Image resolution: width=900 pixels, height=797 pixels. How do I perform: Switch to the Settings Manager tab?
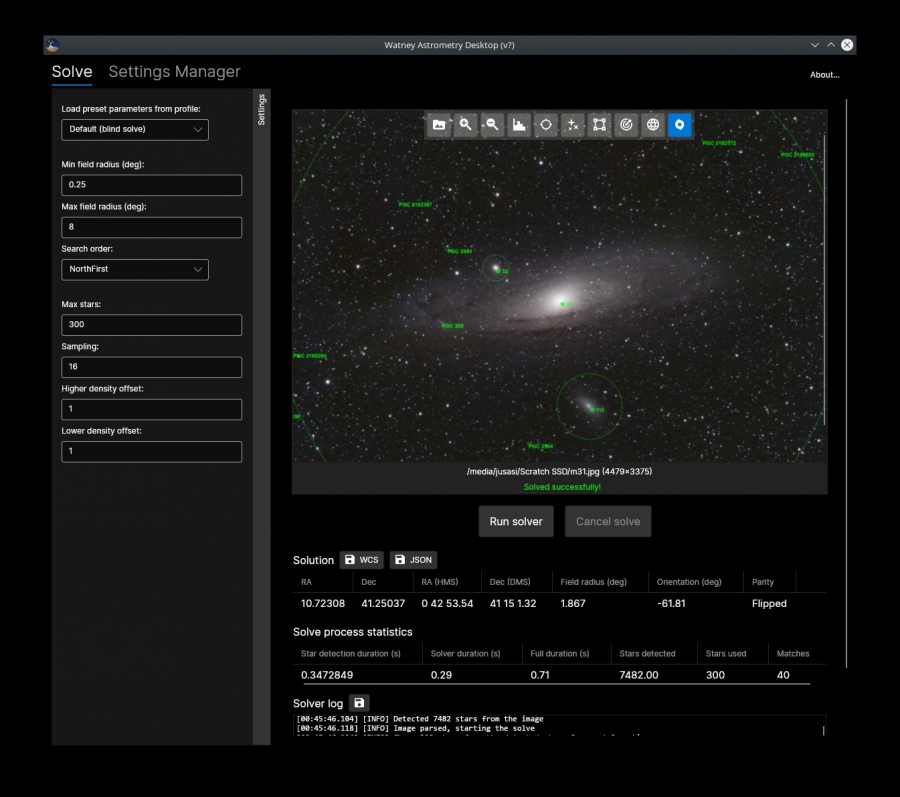174,72
